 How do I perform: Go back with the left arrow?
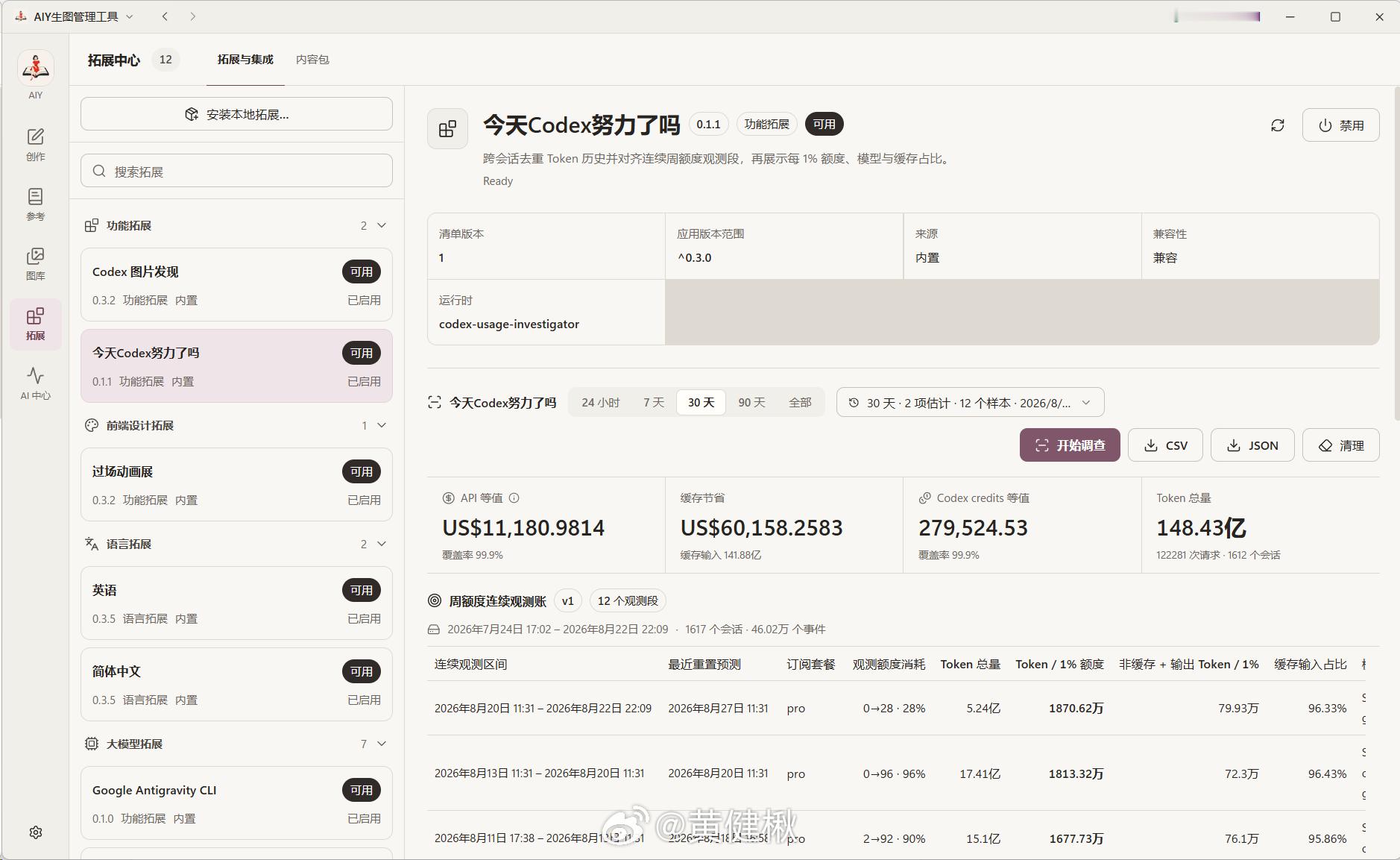click(x=165, y=16)
